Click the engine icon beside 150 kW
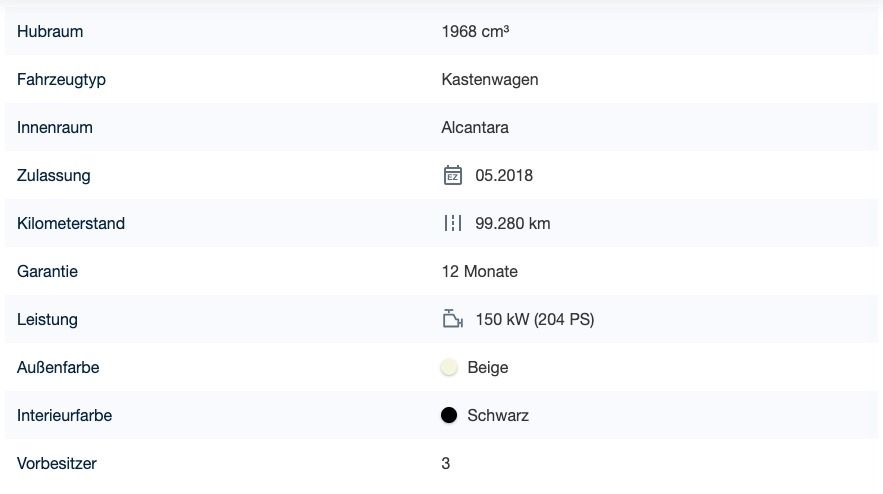 453,320
